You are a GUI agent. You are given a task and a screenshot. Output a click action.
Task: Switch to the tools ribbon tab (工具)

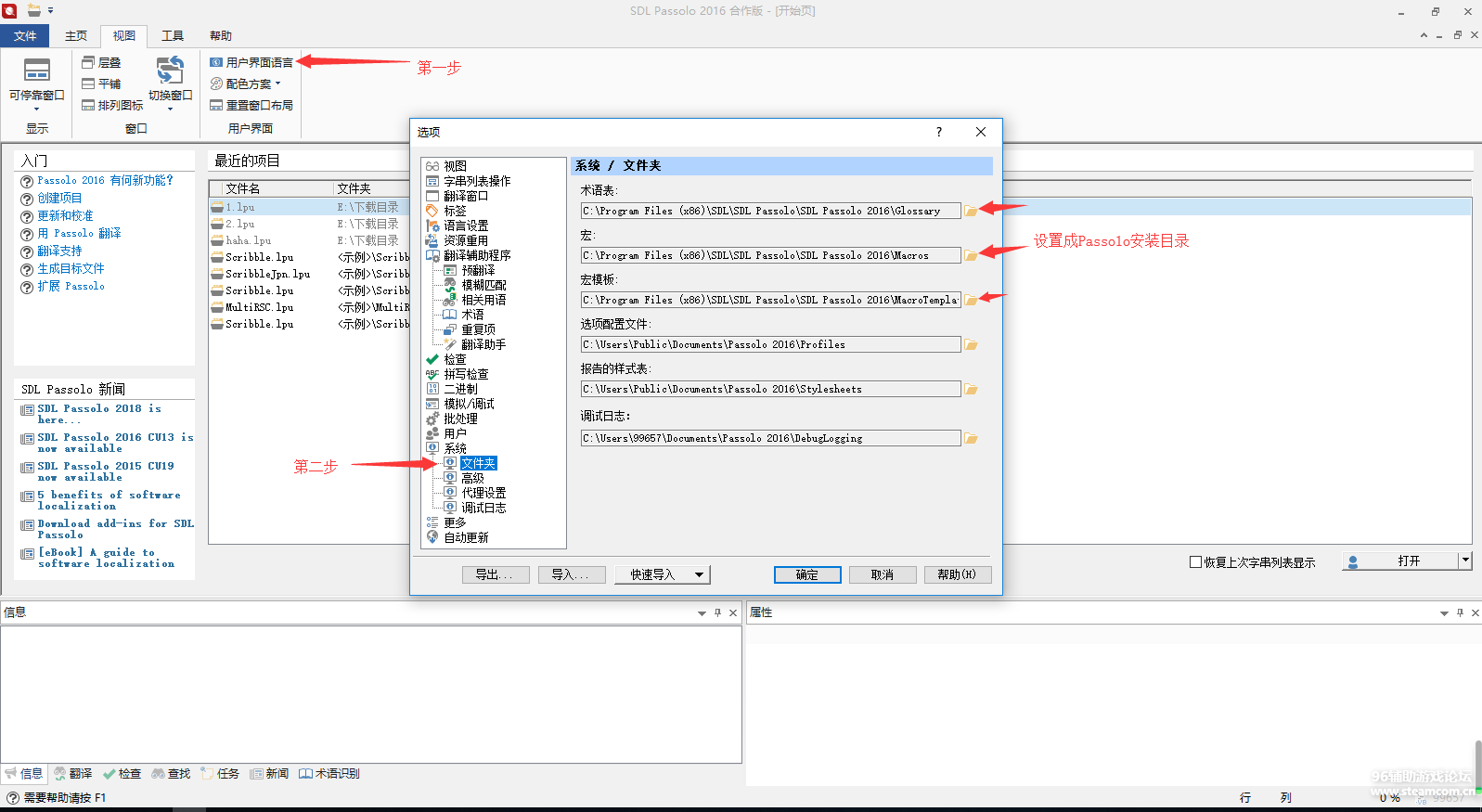click(x=173, y=36)
